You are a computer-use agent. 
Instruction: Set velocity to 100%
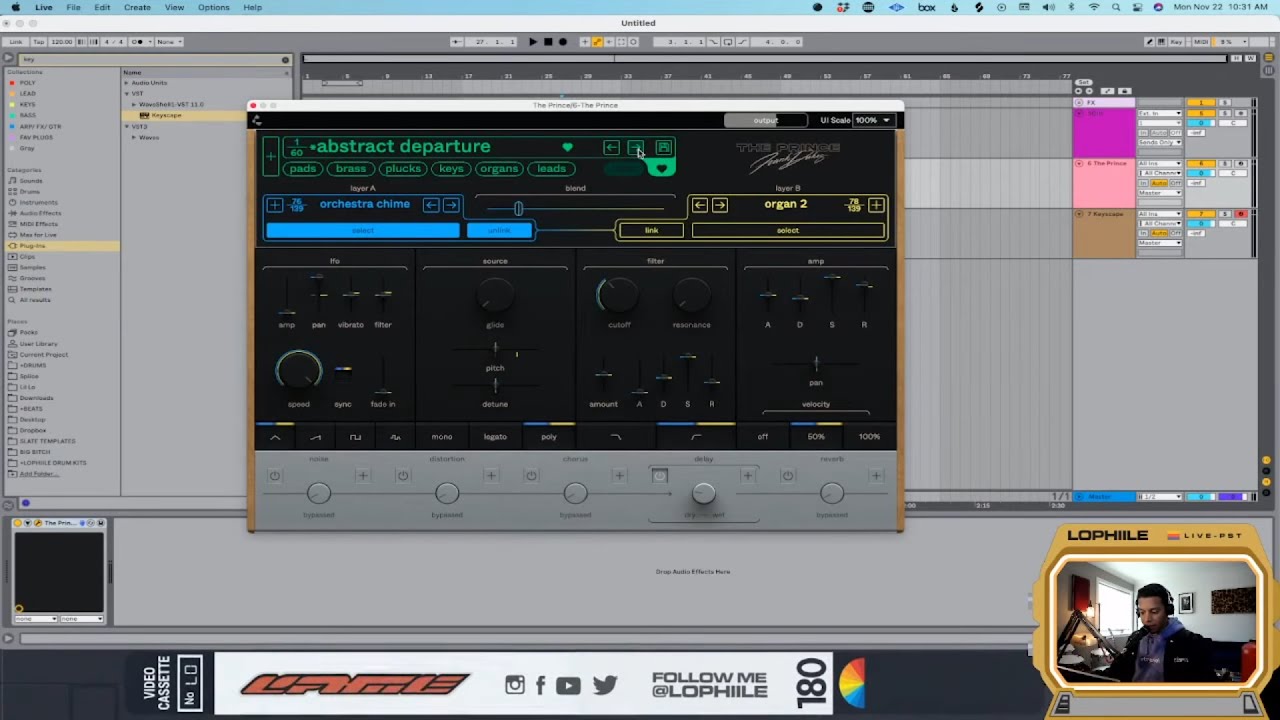click(869, 437)
